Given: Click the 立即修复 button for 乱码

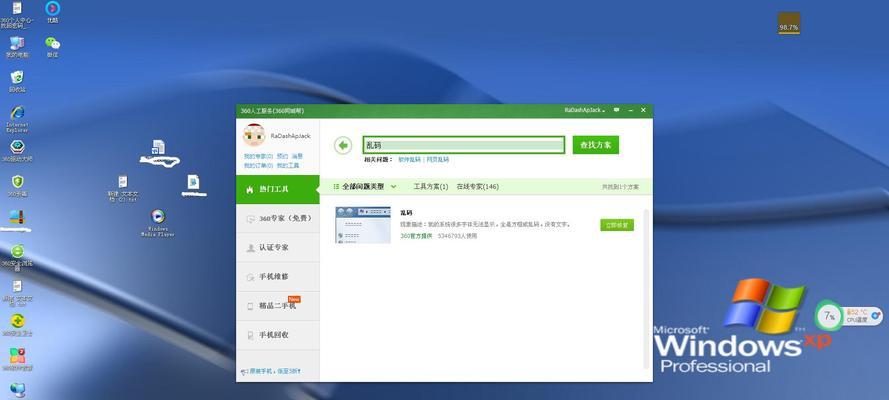Looking at the screenshot, I should click(617, 225).
